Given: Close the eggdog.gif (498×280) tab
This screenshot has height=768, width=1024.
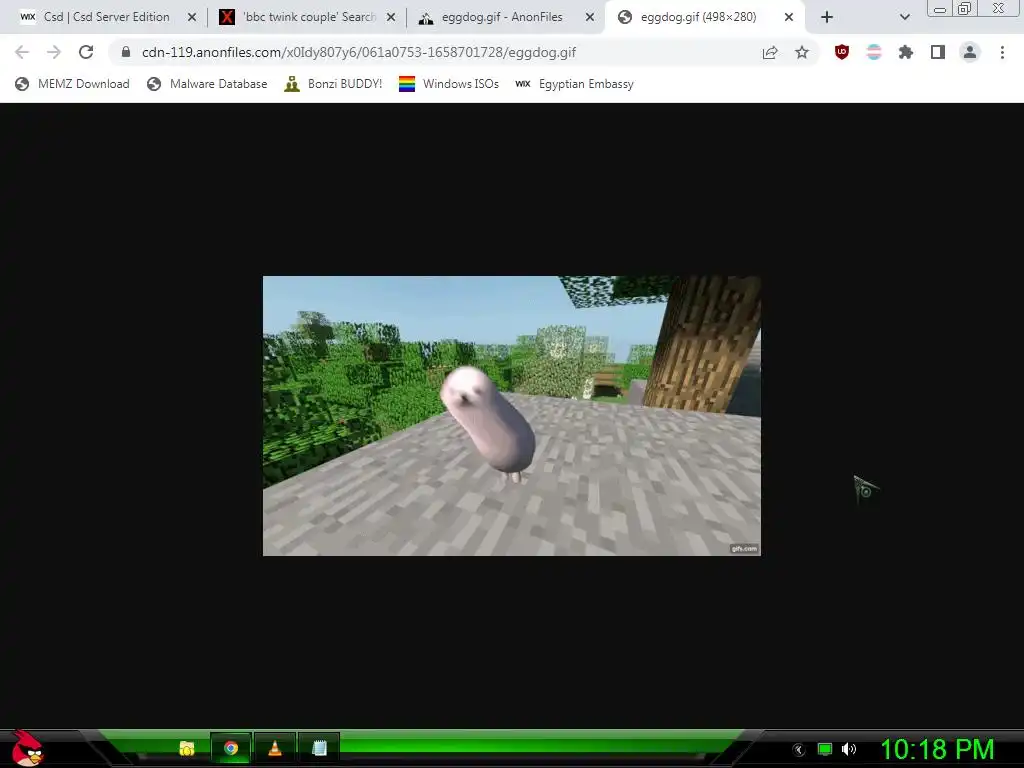Looking at the screenshot, I should point(789,18).
